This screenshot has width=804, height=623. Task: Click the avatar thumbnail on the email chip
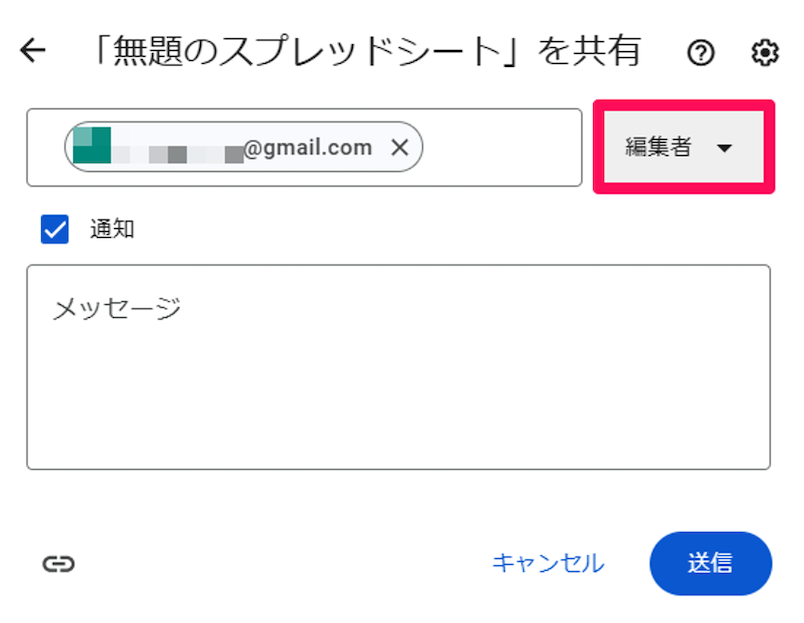[x=90, y=147]
